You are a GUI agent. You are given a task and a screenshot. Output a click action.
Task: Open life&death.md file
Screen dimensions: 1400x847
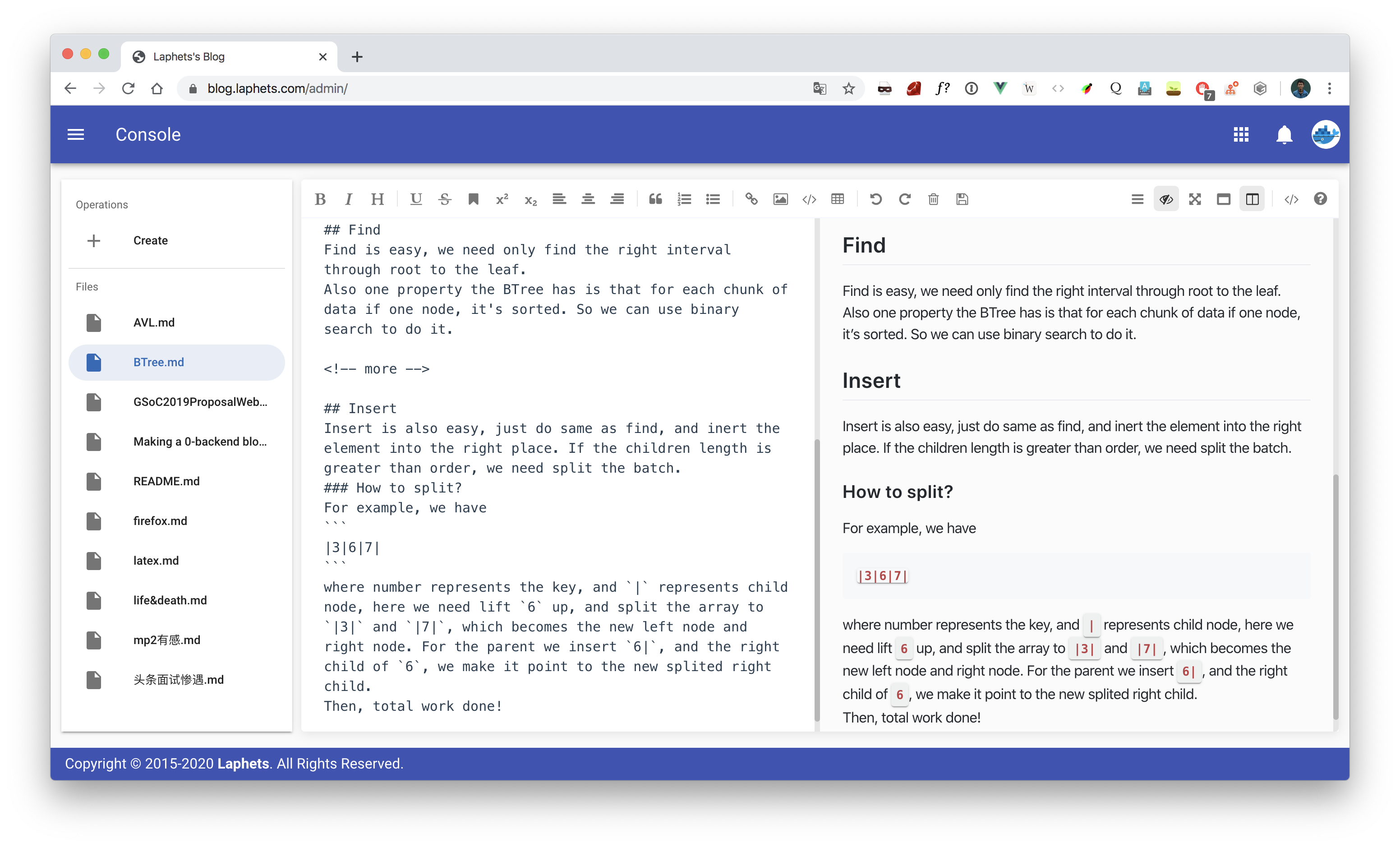point(176,600)
